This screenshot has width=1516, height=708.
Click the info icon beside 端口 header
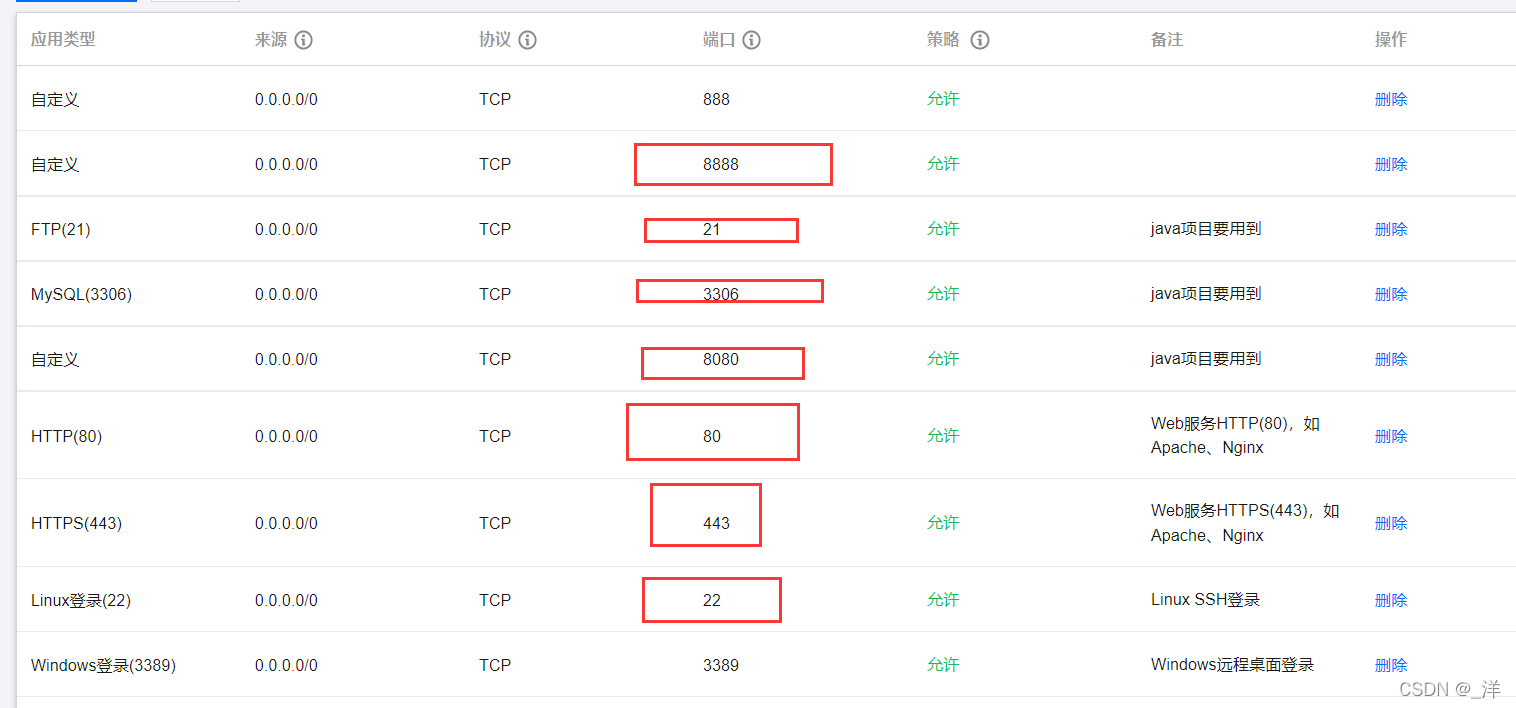pos(752,40)
